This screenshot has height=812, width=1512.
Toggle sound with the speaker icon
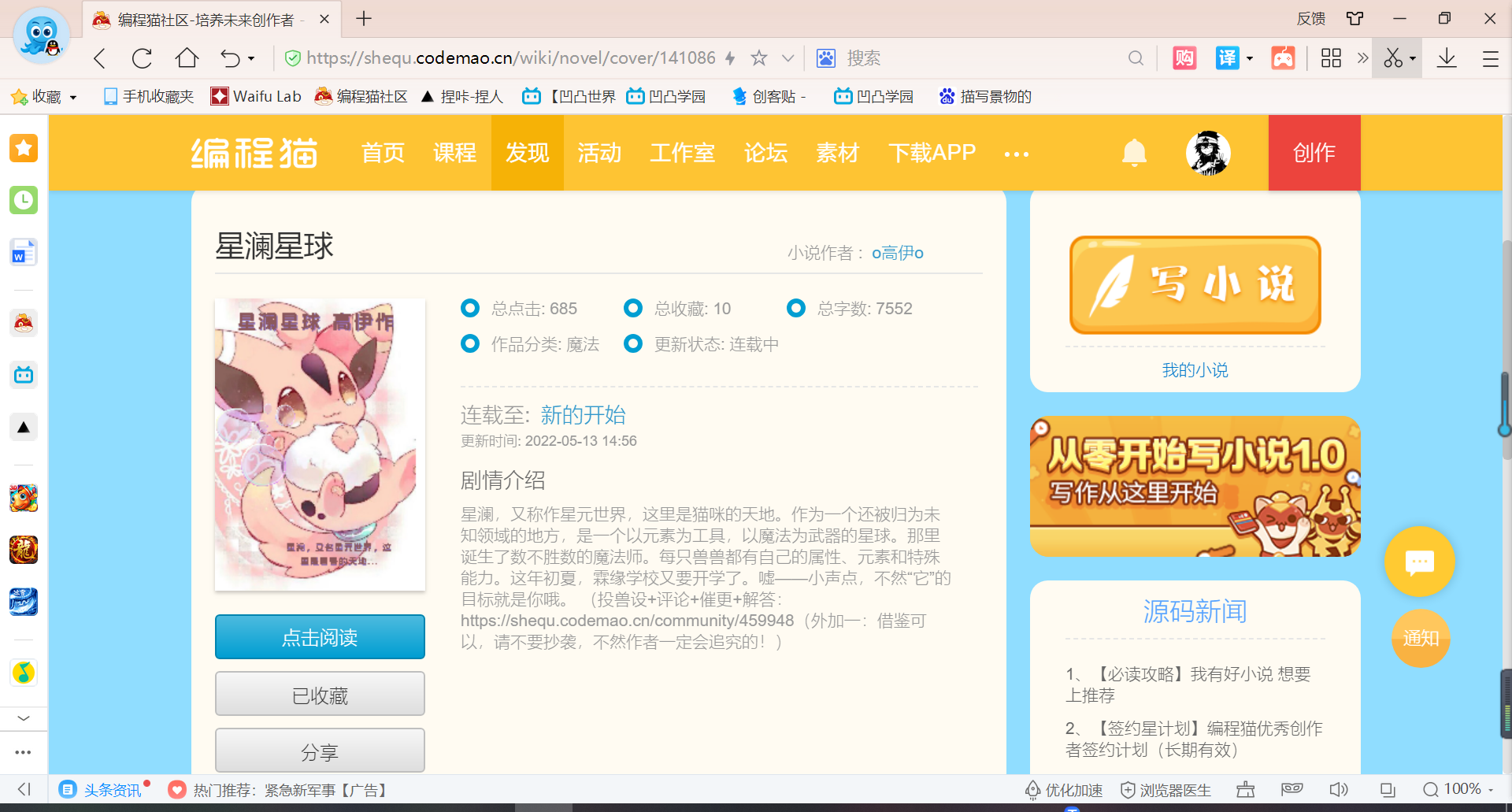[x=1338, y=789]
